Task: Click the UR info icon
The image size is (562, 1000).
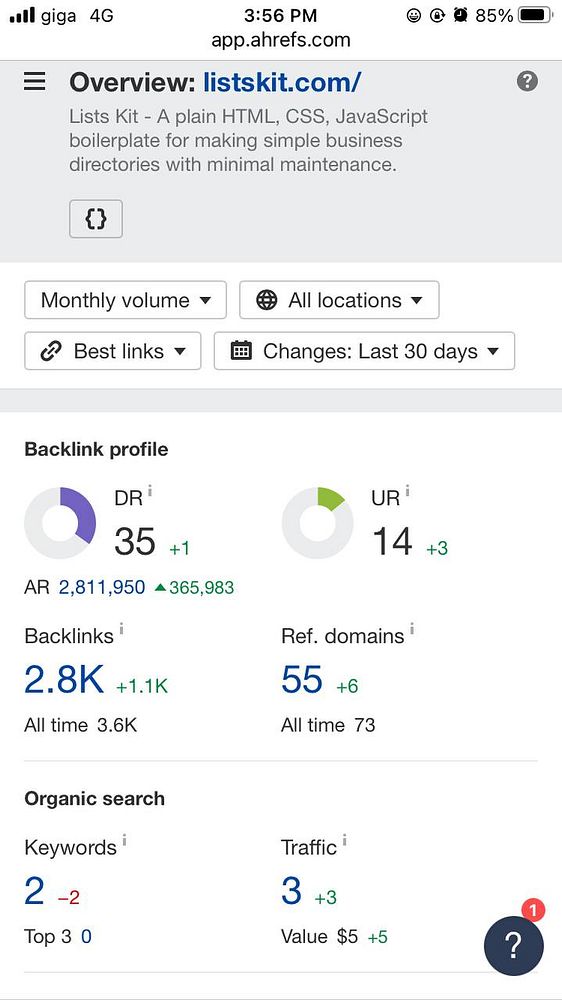Action: 407,491
